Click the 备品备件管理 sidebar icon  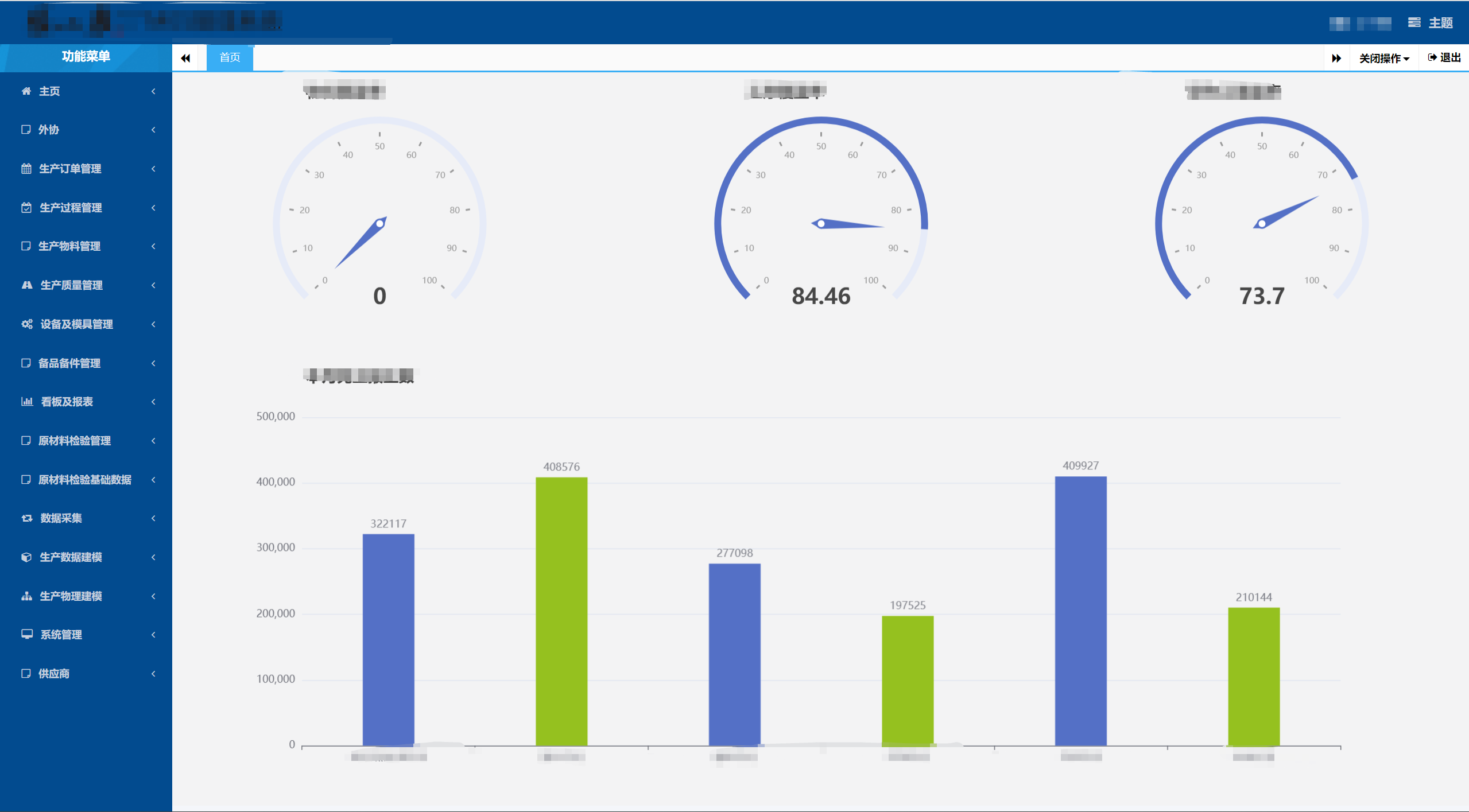click(x=26, y=363)
